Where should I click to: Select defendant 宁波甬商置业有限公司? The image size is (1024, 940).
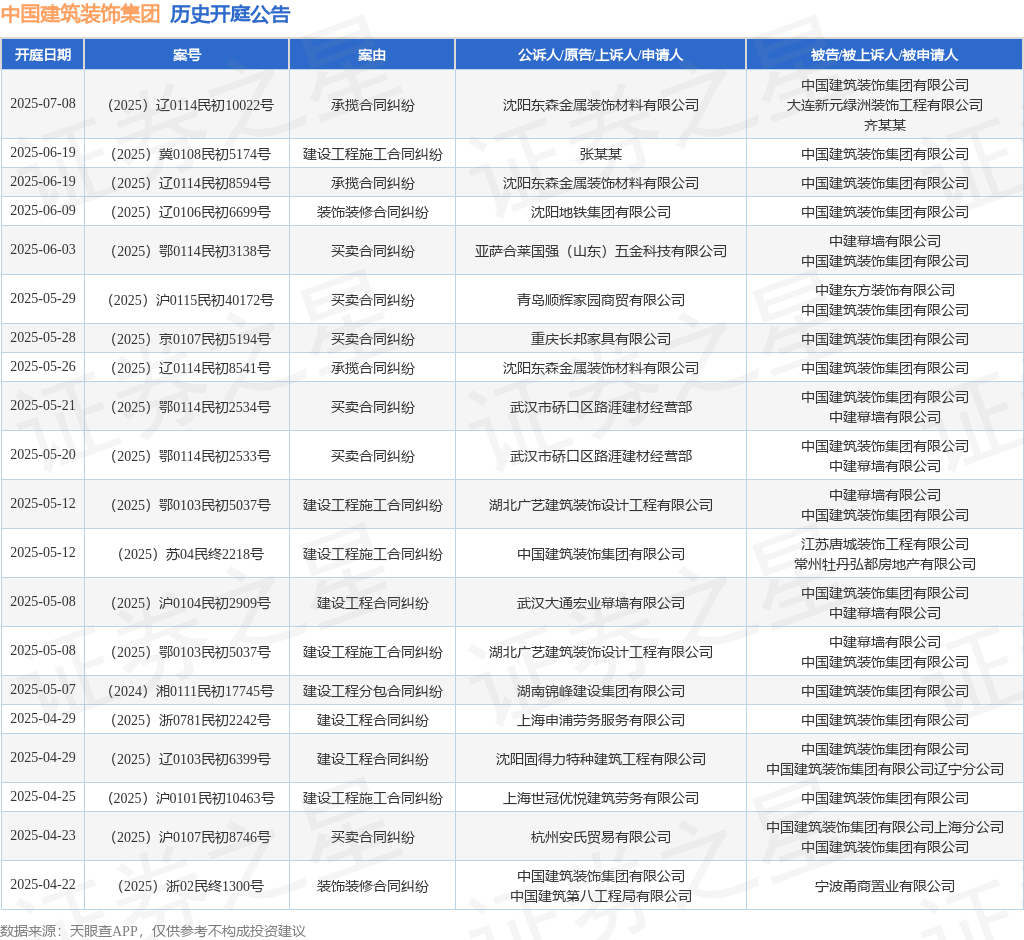885,886
